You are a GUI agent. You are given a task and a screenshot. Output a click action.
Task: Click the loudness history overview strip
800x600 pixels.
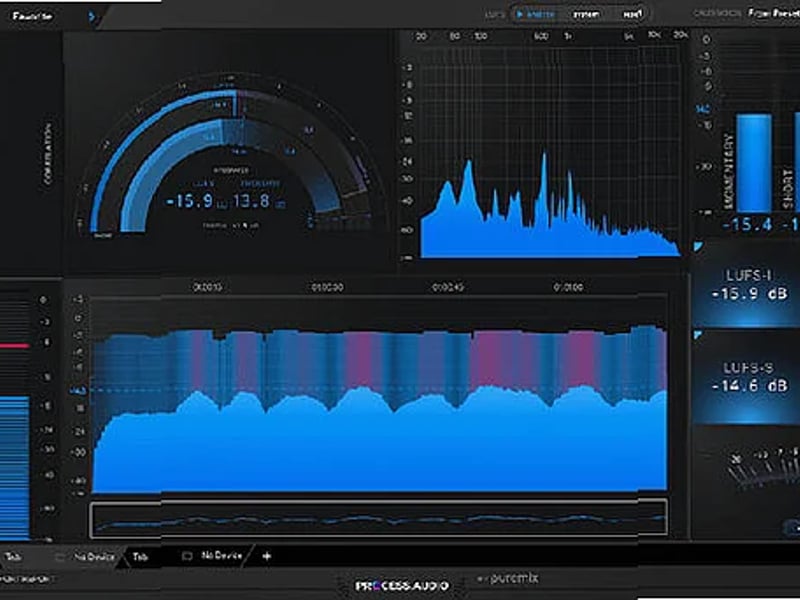click(x=380, y=515)
